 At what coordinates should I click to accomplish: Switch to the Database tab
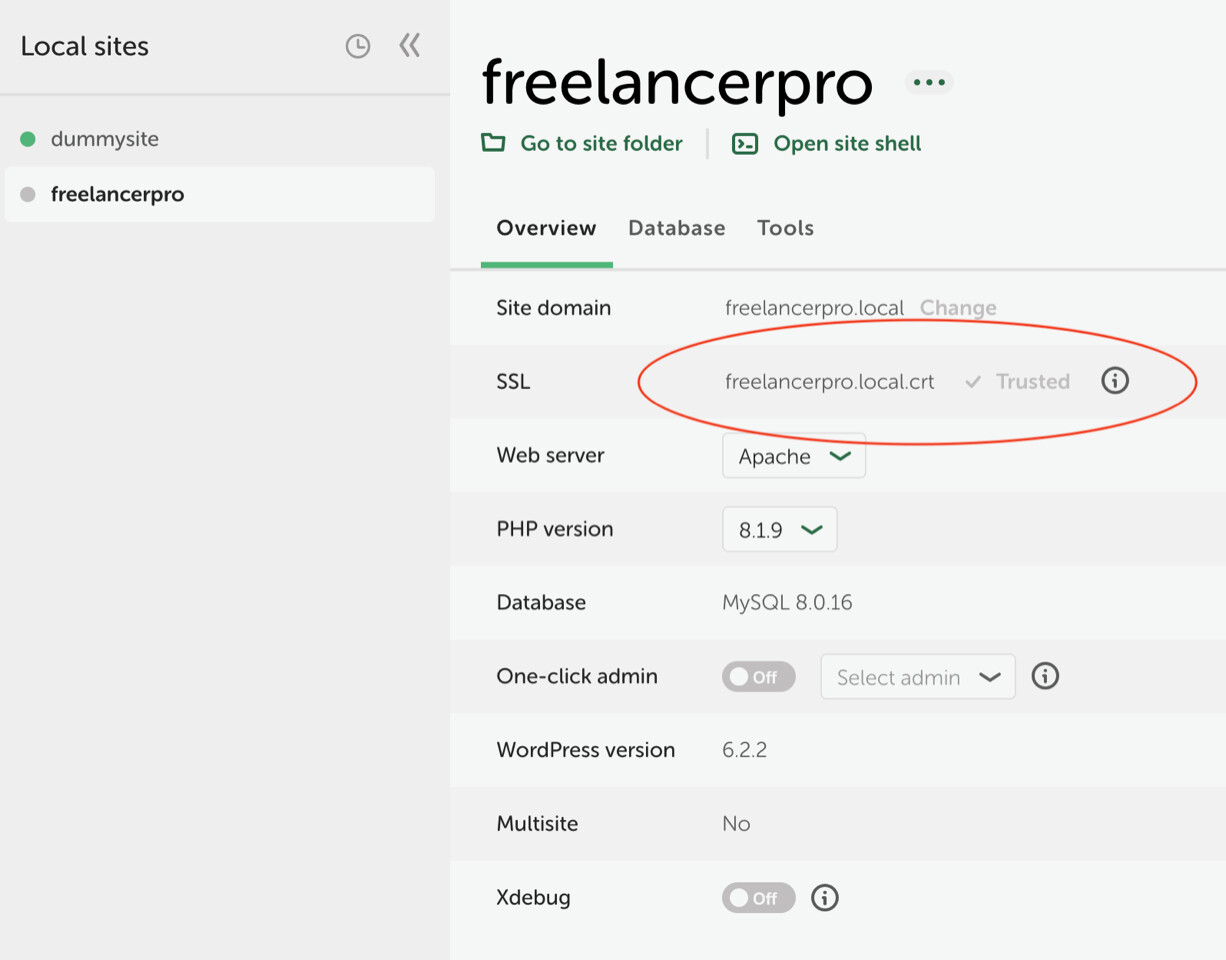[x=677, y=228]
